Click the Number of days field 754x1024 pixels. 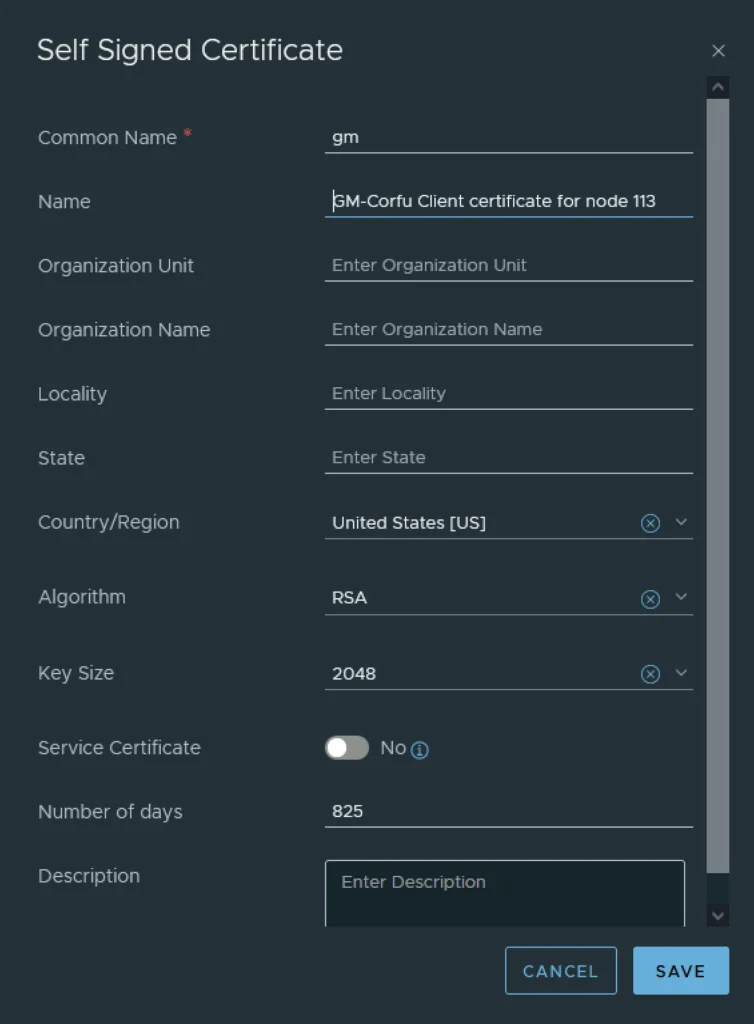pyautogui.click(x=509, y=811)
